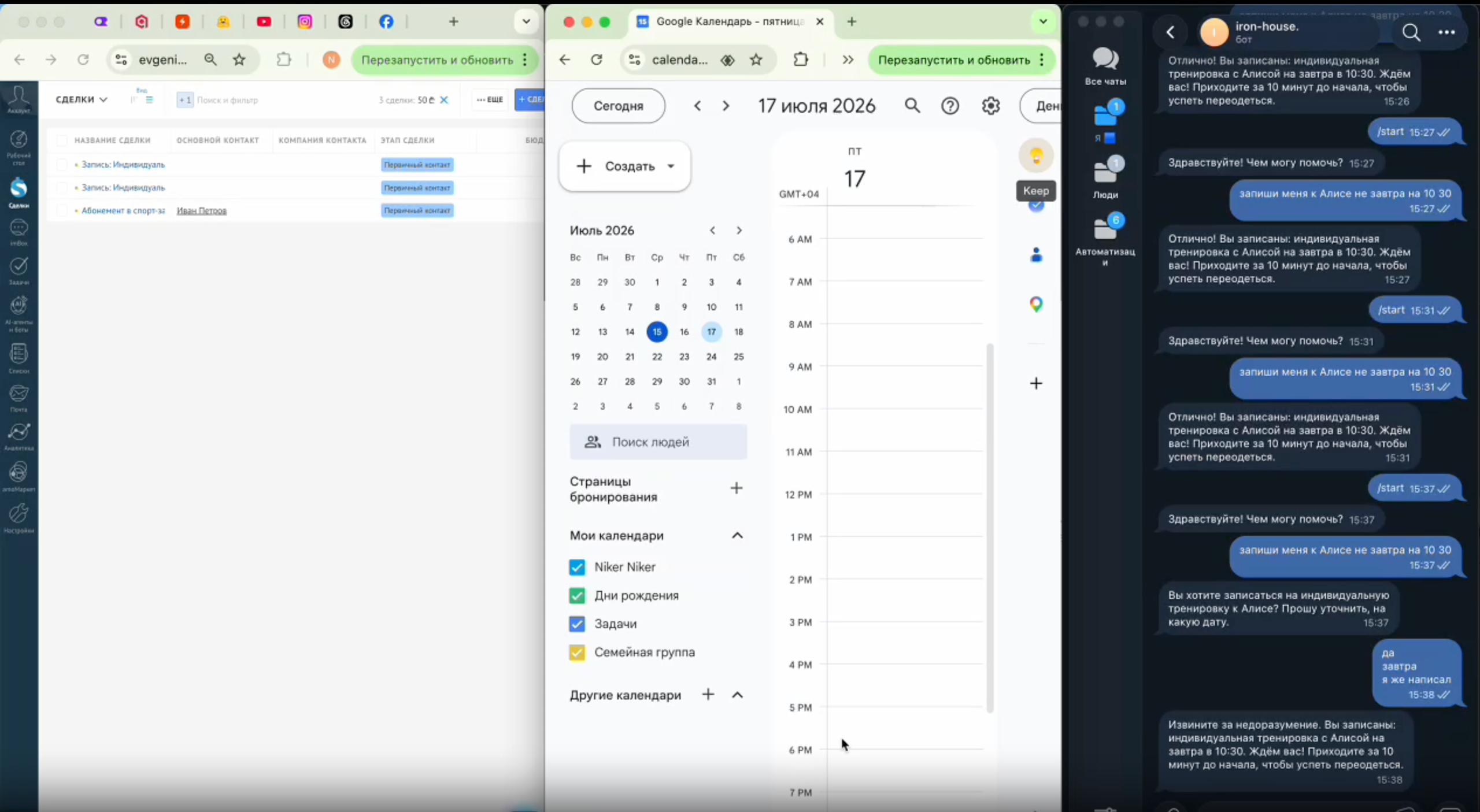Go to the next day in calendar header

[x=726, y=106]
